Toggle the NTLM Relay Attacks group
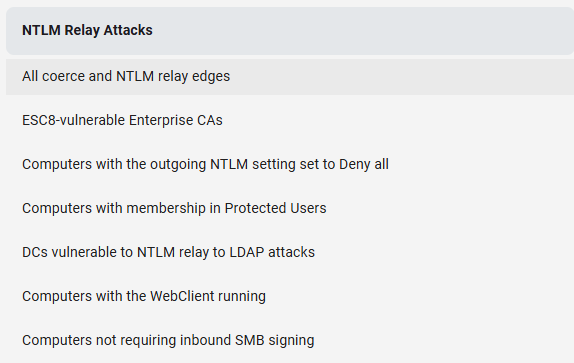The height and width of the screenshot is (363, 574). 290,31
